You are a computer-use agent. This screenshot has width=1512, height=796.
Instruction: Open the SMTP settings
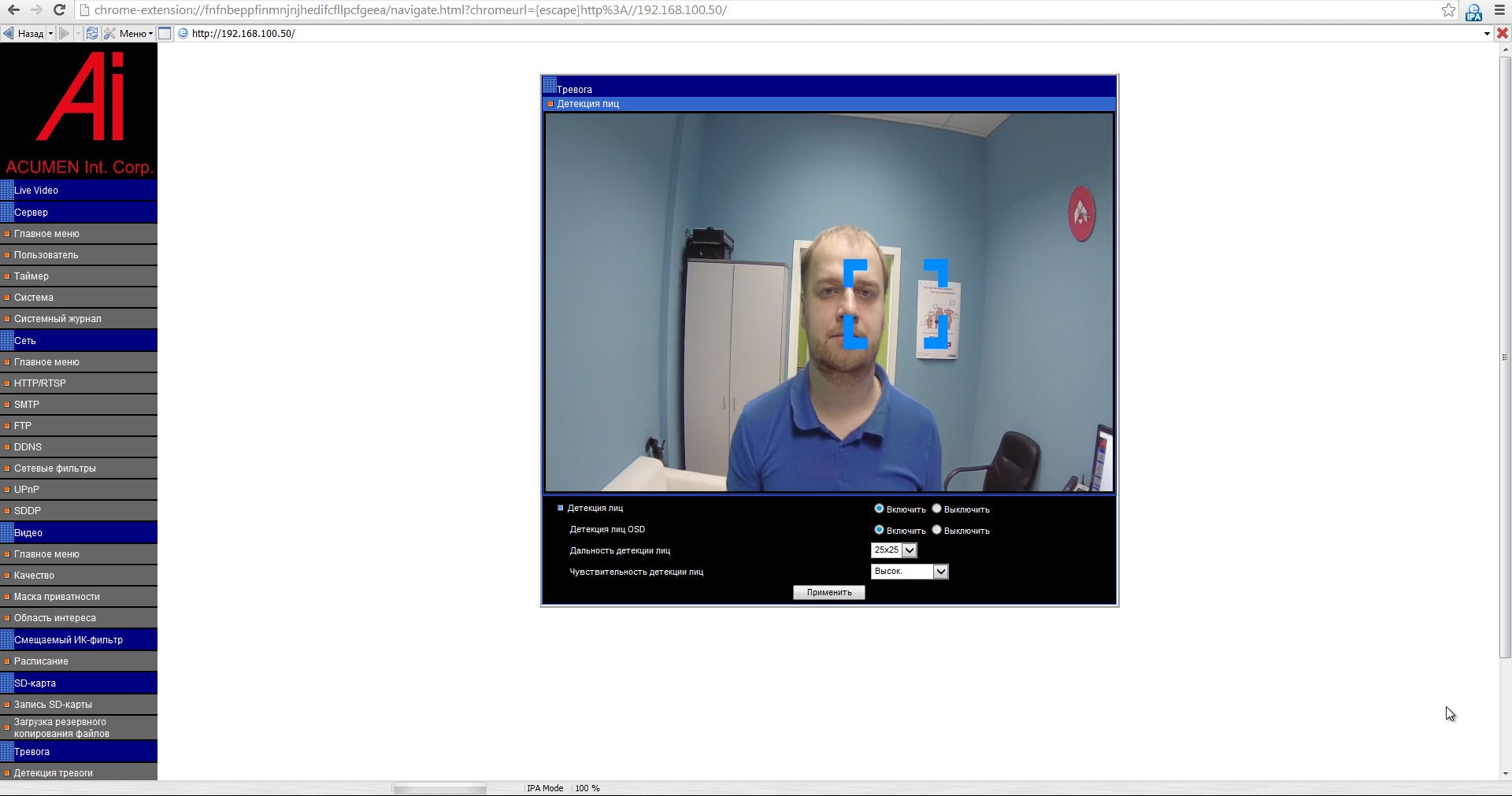79,405
